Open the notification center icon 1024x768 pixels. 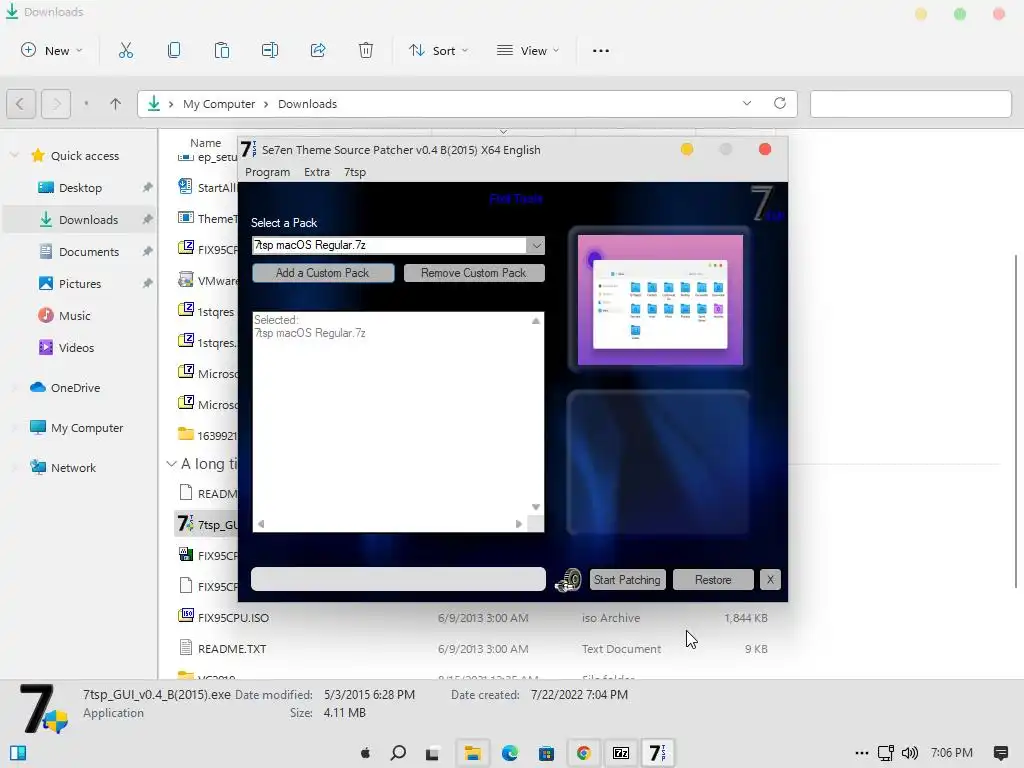click(x=1000, y=753)
